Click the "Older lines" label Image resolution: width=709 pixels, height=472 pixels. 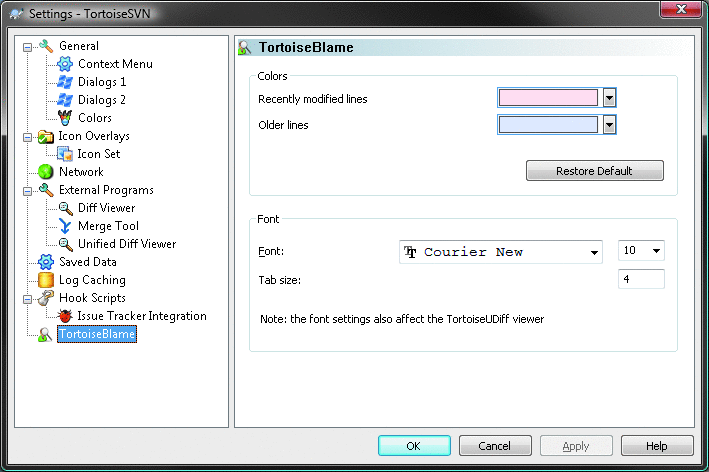point(284,125)
